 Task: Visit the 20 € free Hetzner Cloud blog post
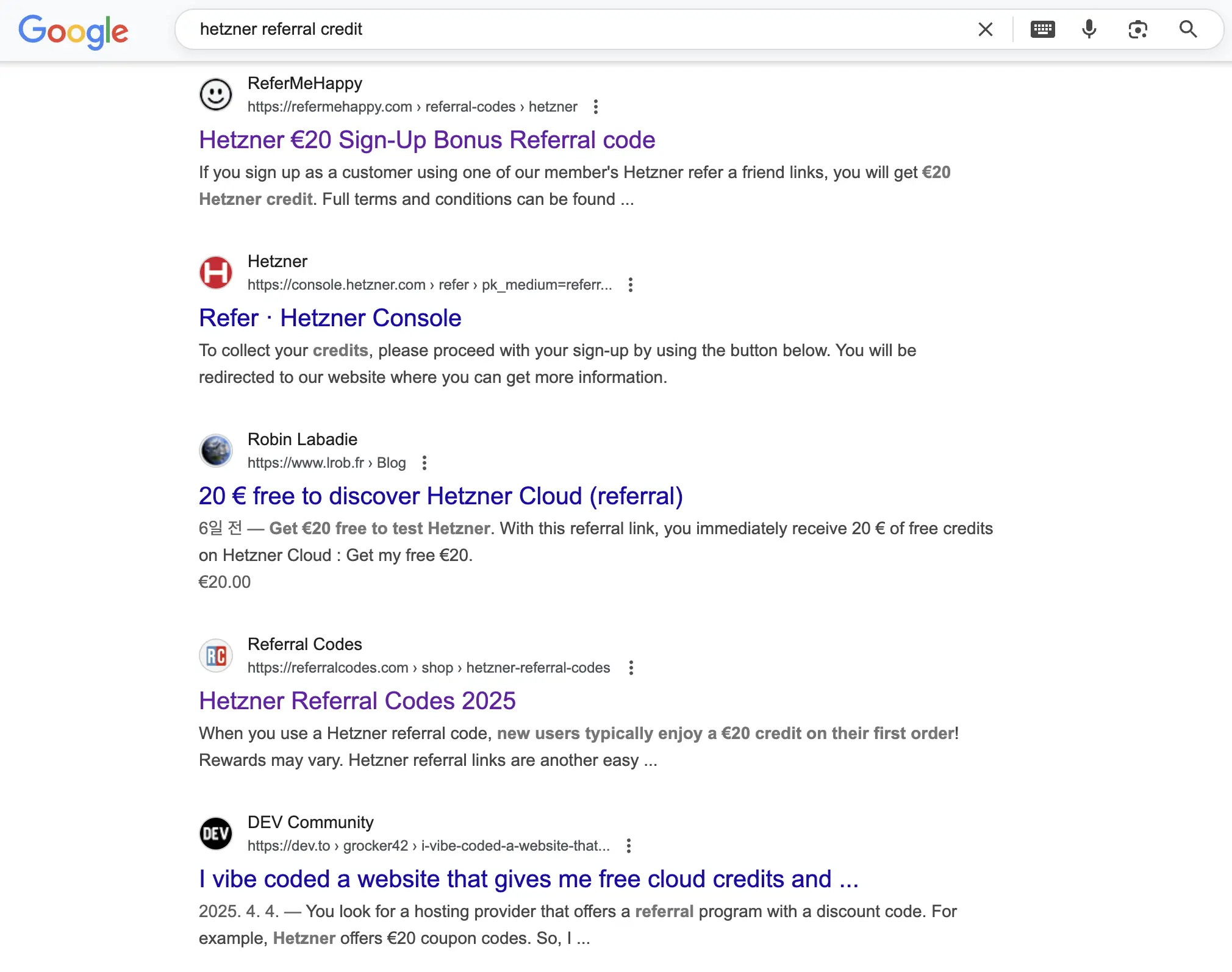(440, 496)
